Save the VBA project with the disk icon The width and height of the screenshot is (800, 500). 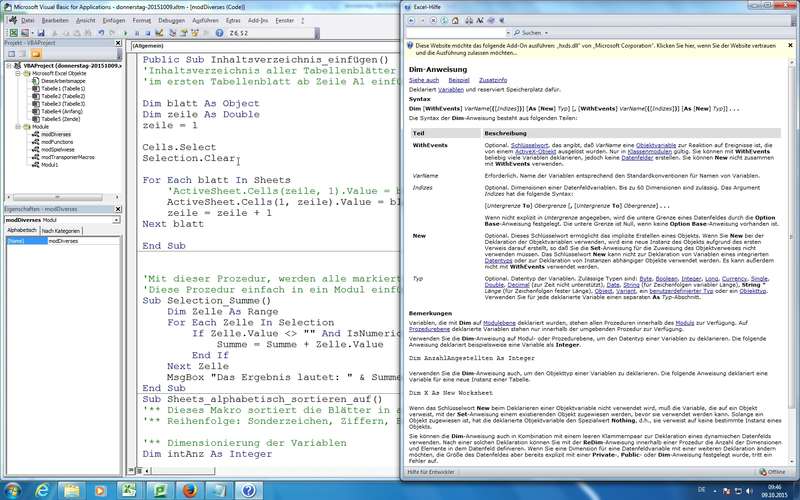tap(39, 32)
